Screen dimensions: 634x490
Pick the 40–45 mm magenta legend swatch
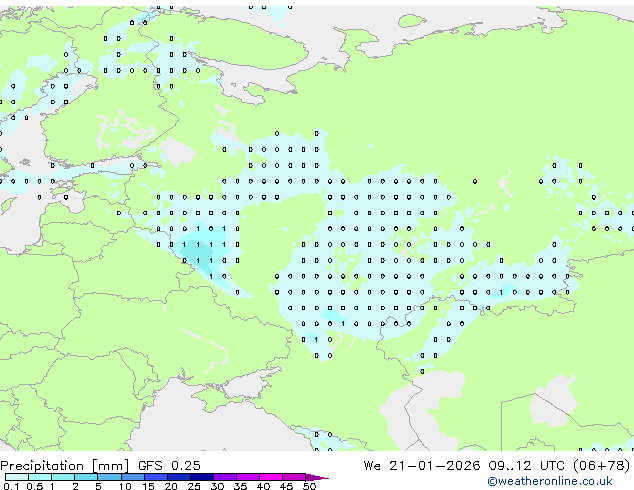271,477
